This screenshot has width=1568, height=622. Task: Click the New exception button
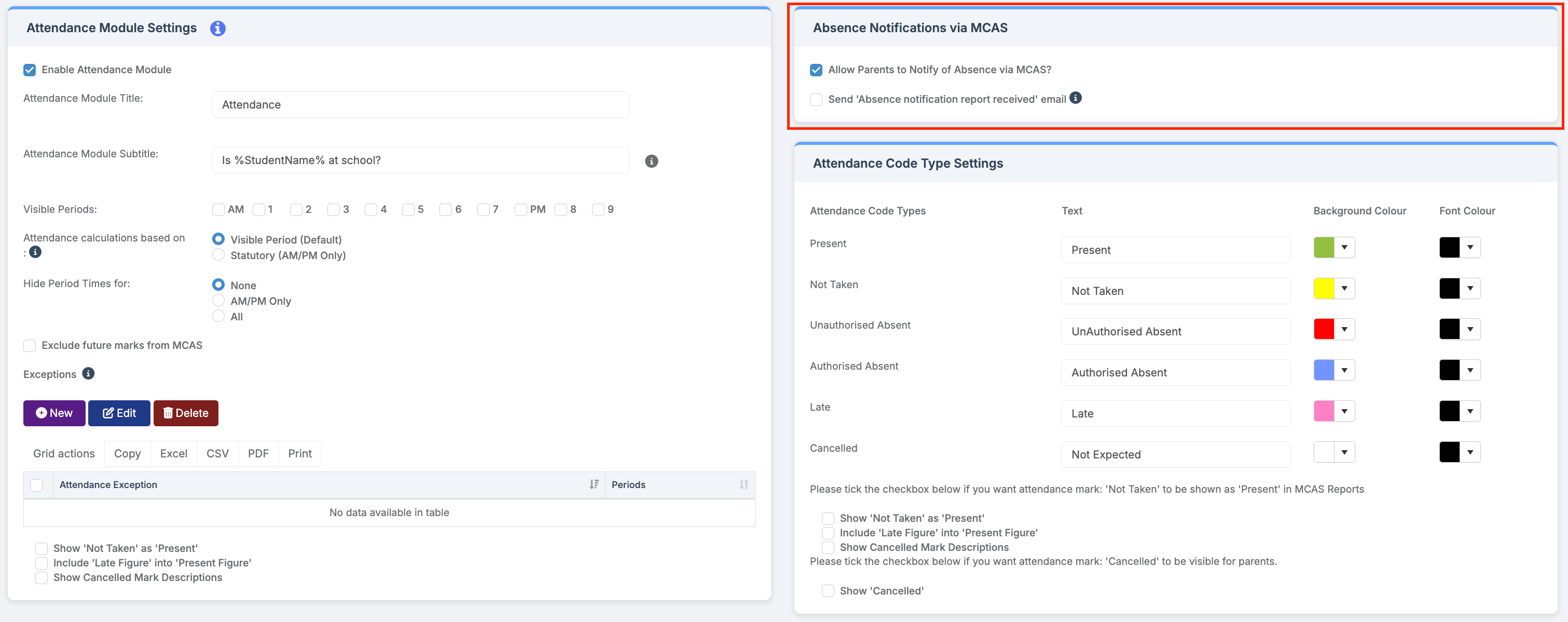click(54, 413)
